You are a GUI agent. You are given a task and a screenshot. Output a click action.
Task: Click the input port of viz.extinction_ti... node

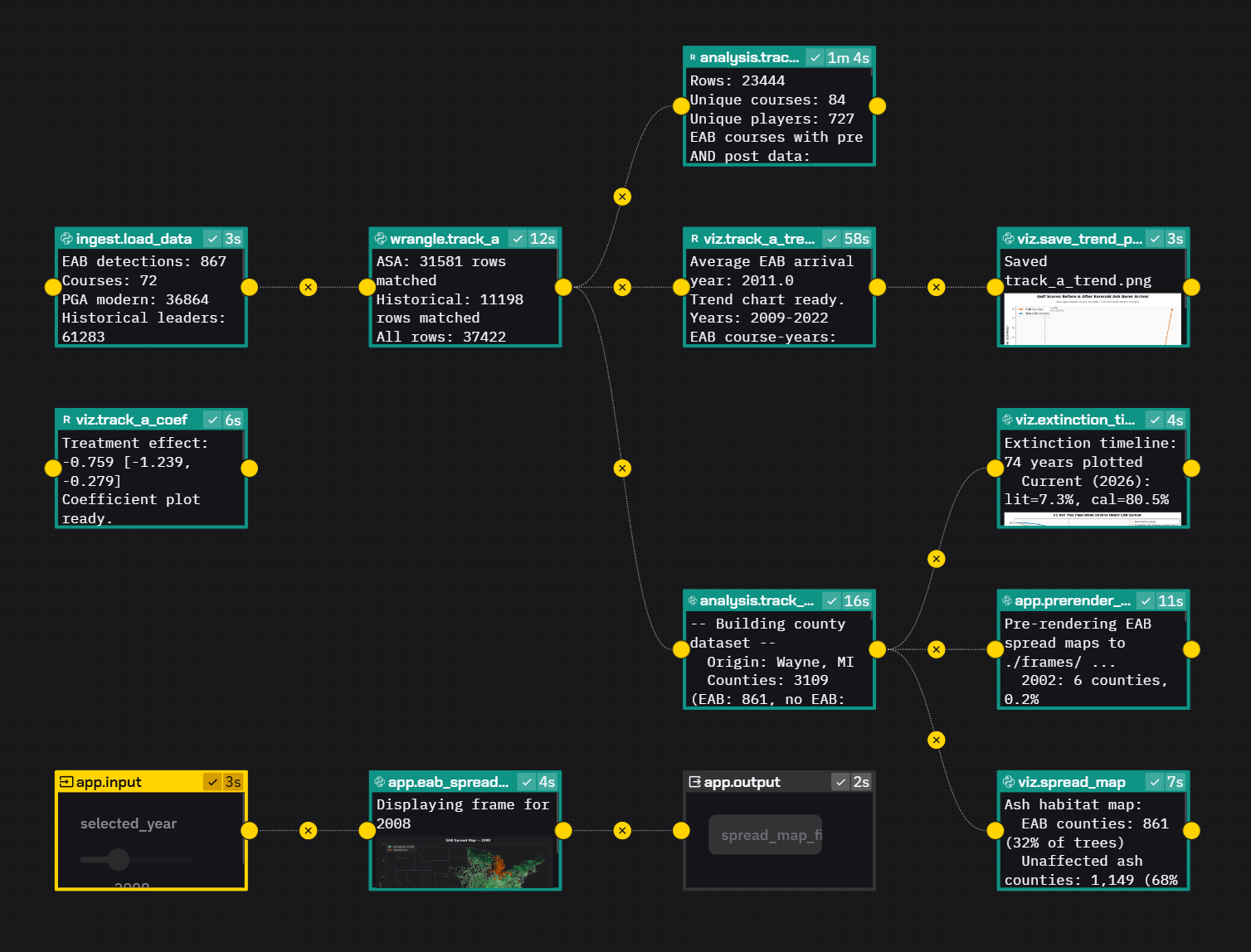point(995,469)
